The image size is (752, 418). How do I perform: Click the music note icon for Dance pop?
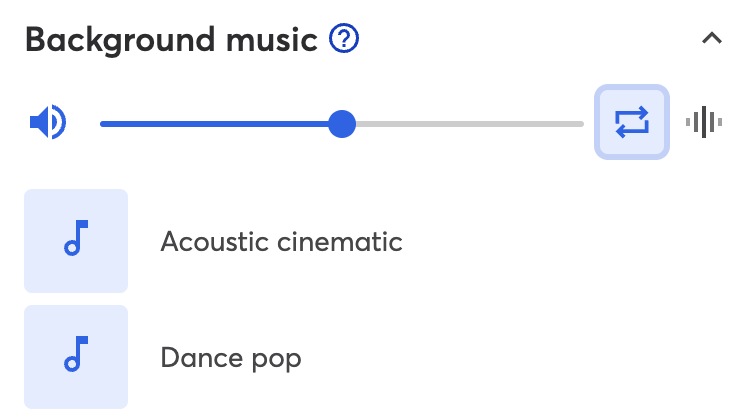pos(76,354)
